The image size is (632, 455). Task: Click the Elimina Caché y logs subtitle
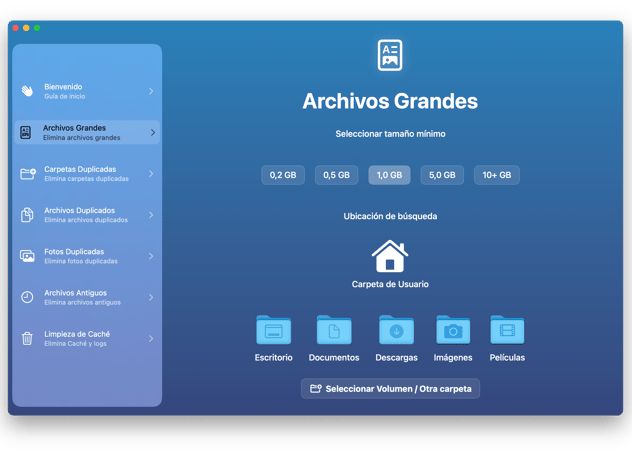click(75, 344)
